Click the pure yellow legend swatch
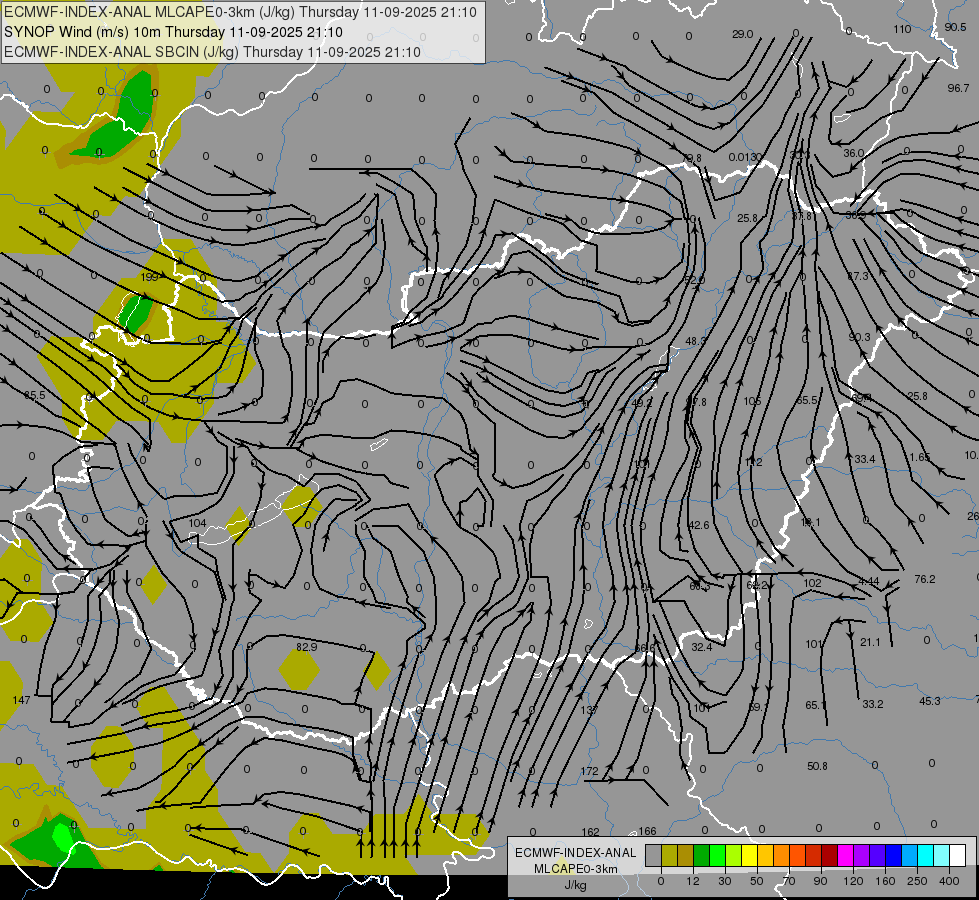The height and width of the screenshot is (900, 979). coord(750,855)
